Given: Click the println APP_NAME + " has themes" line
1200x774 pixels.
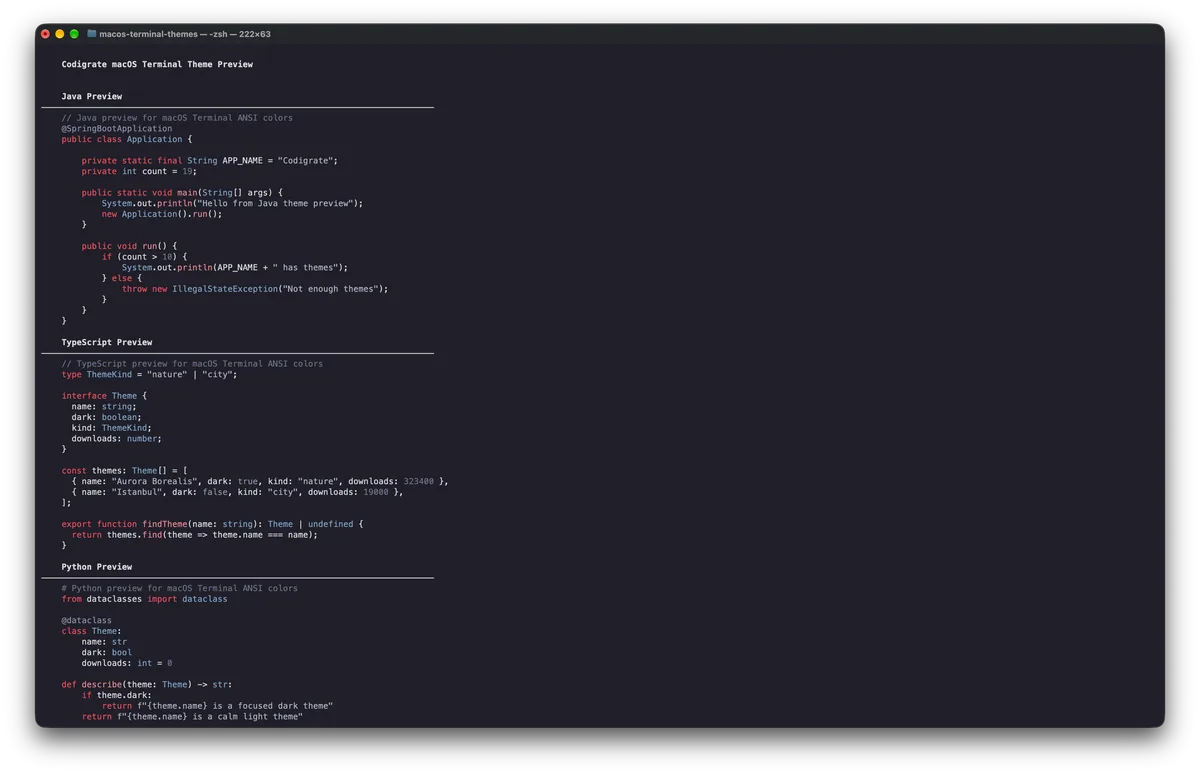Looking at the screenshot, I should (x=235, y=267).
